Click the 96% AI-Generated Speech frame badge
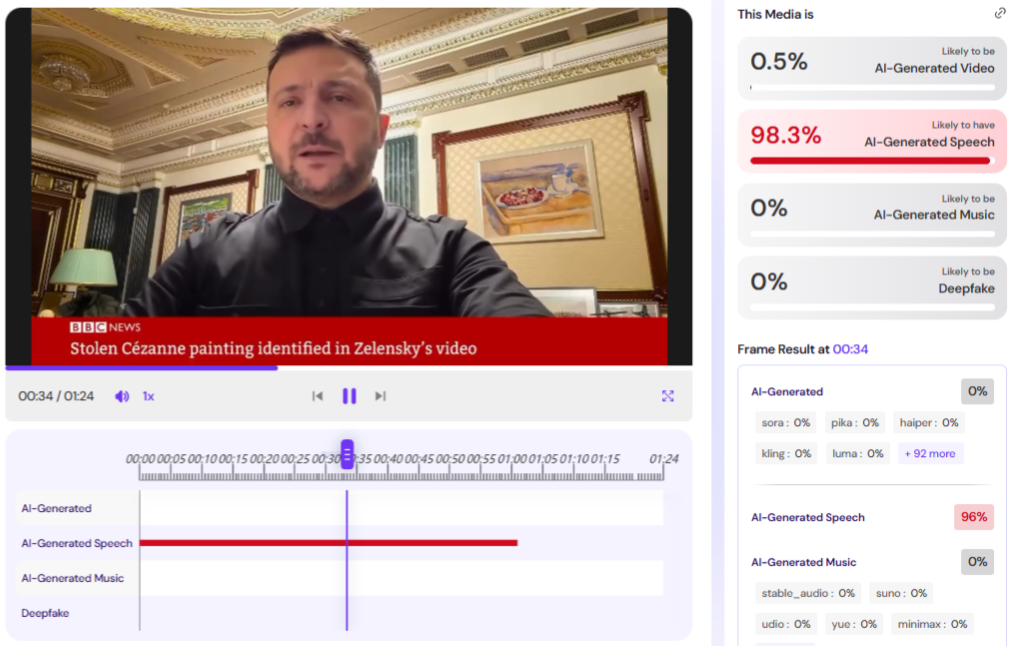Image resolution: width=1014 pixels, height=646 pixels. (x=974, y=517)
